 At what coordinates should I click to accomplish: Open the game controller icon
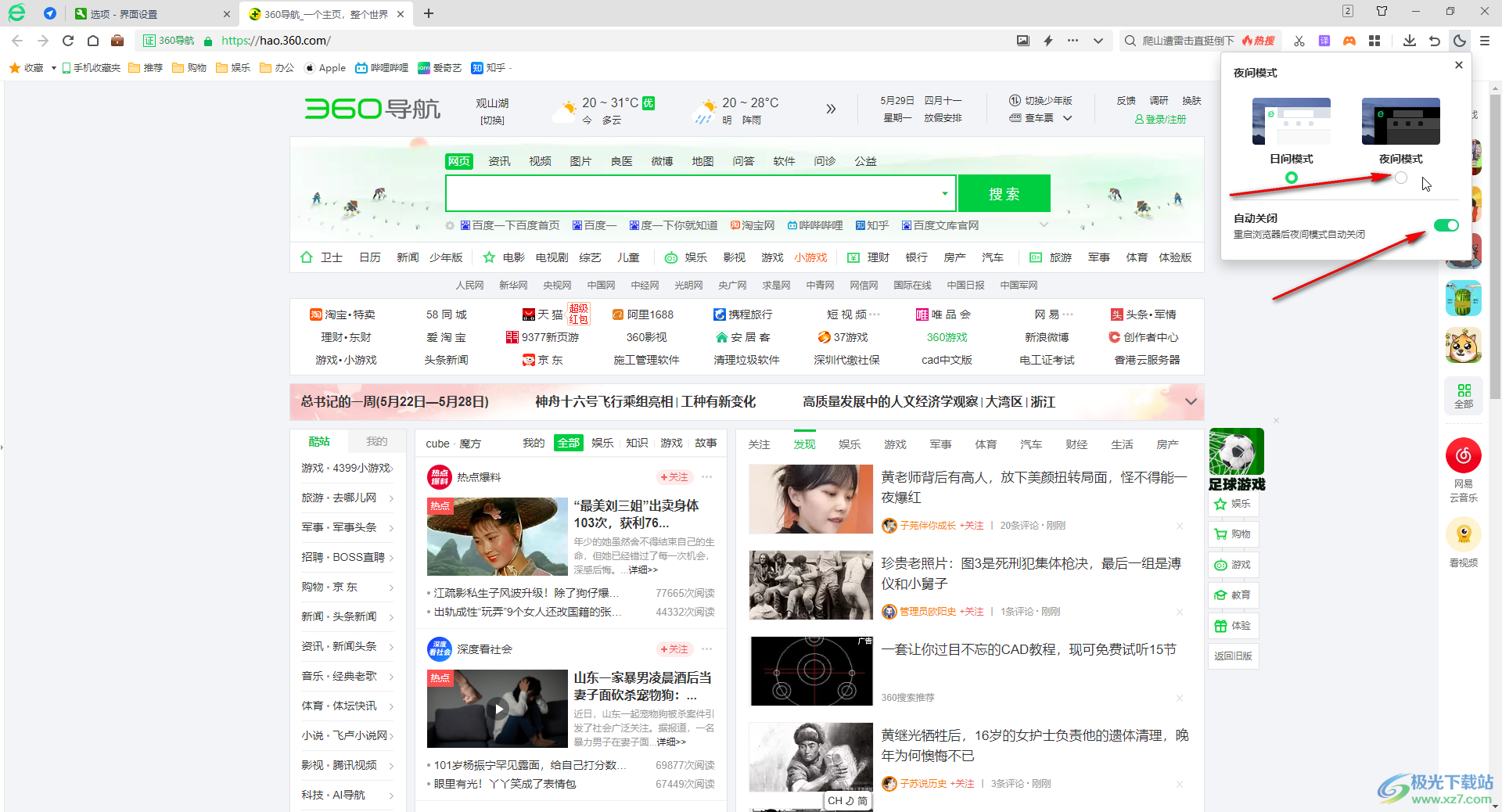pos(1349,41)
